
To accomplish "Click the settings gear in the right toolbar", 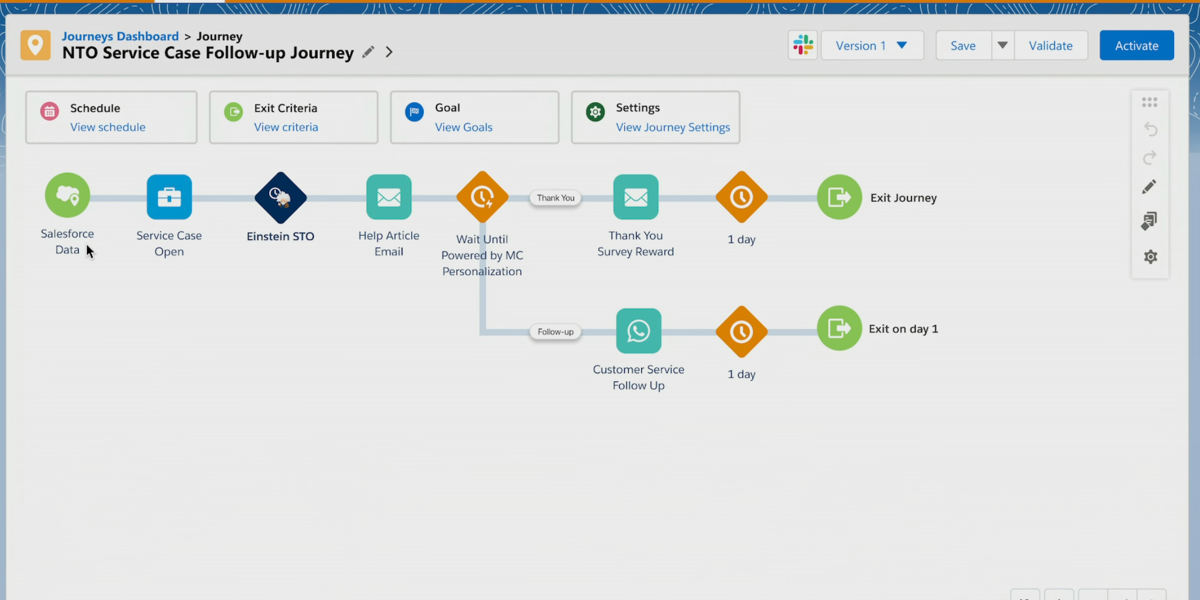I will 1150,257.
